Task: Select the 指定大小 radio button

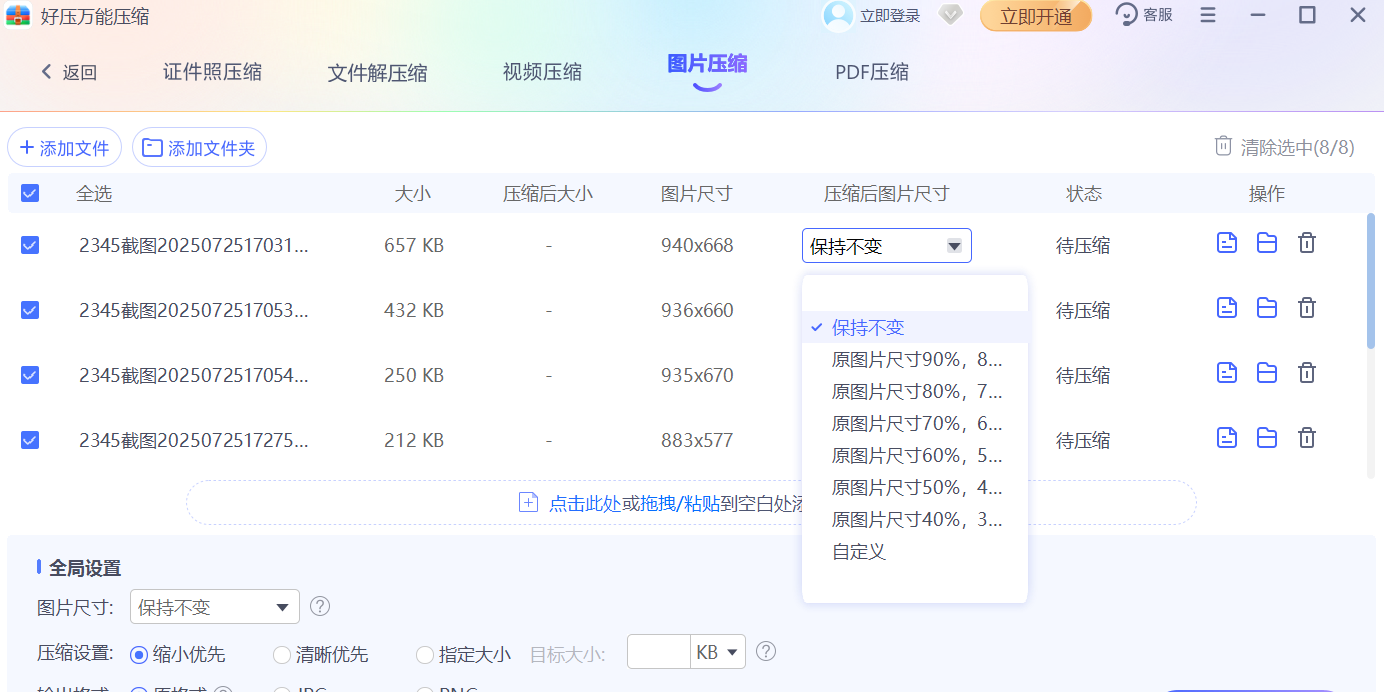Action: click(425, 655)
